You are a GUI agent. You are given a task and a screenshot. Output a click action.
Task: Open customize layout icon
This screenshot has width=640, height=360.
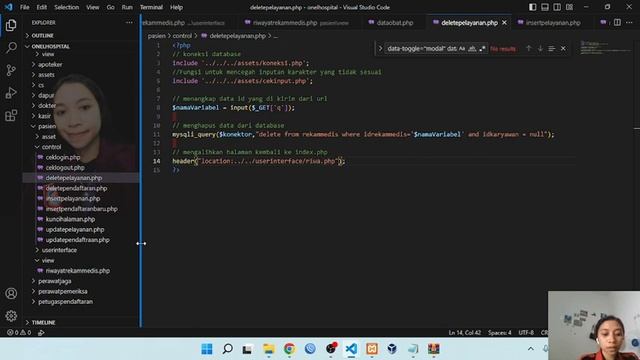pyautogui.click(x=569, y=7)
